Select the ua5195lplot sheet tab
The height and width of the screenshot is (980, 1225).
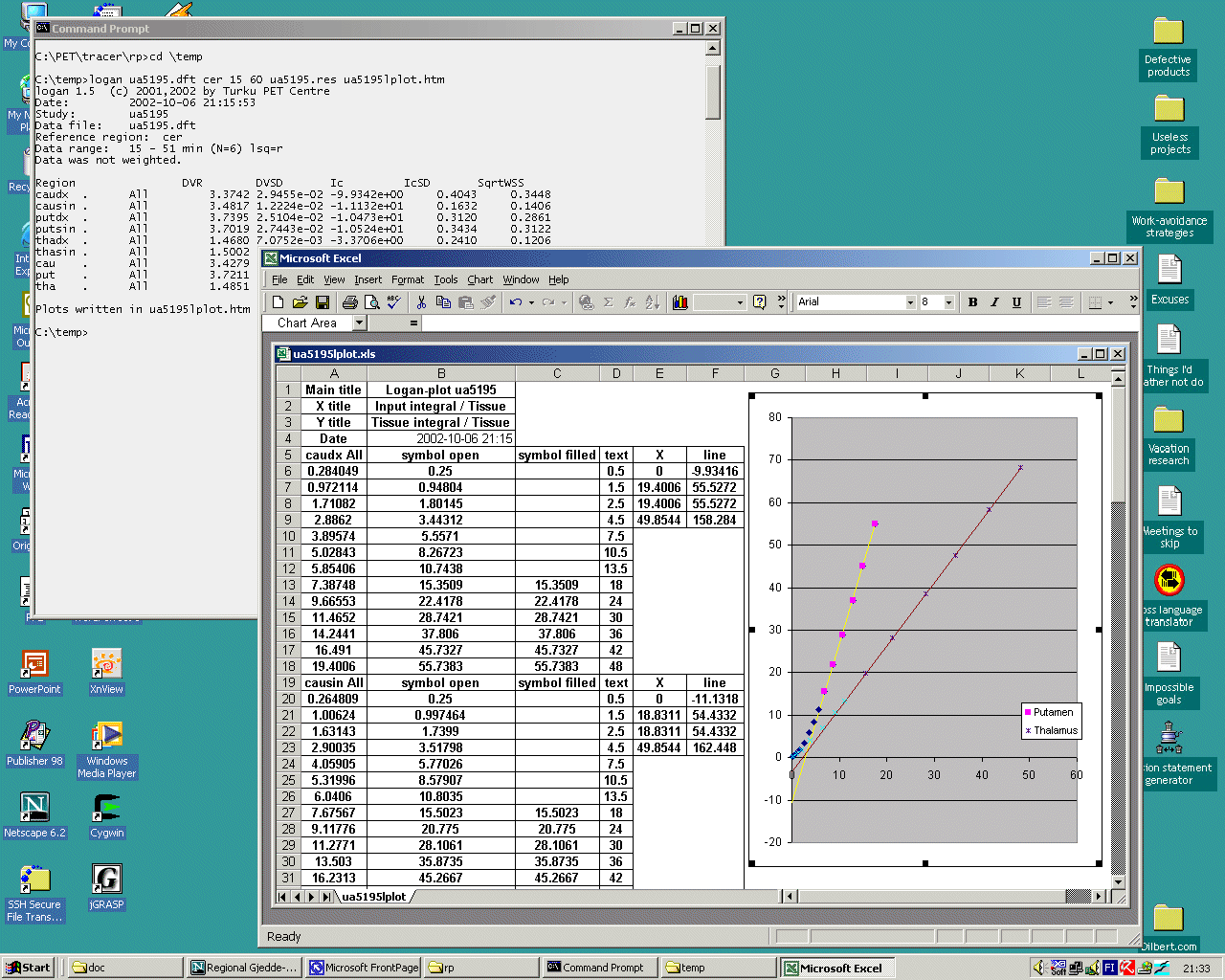(x=374, y=897)
